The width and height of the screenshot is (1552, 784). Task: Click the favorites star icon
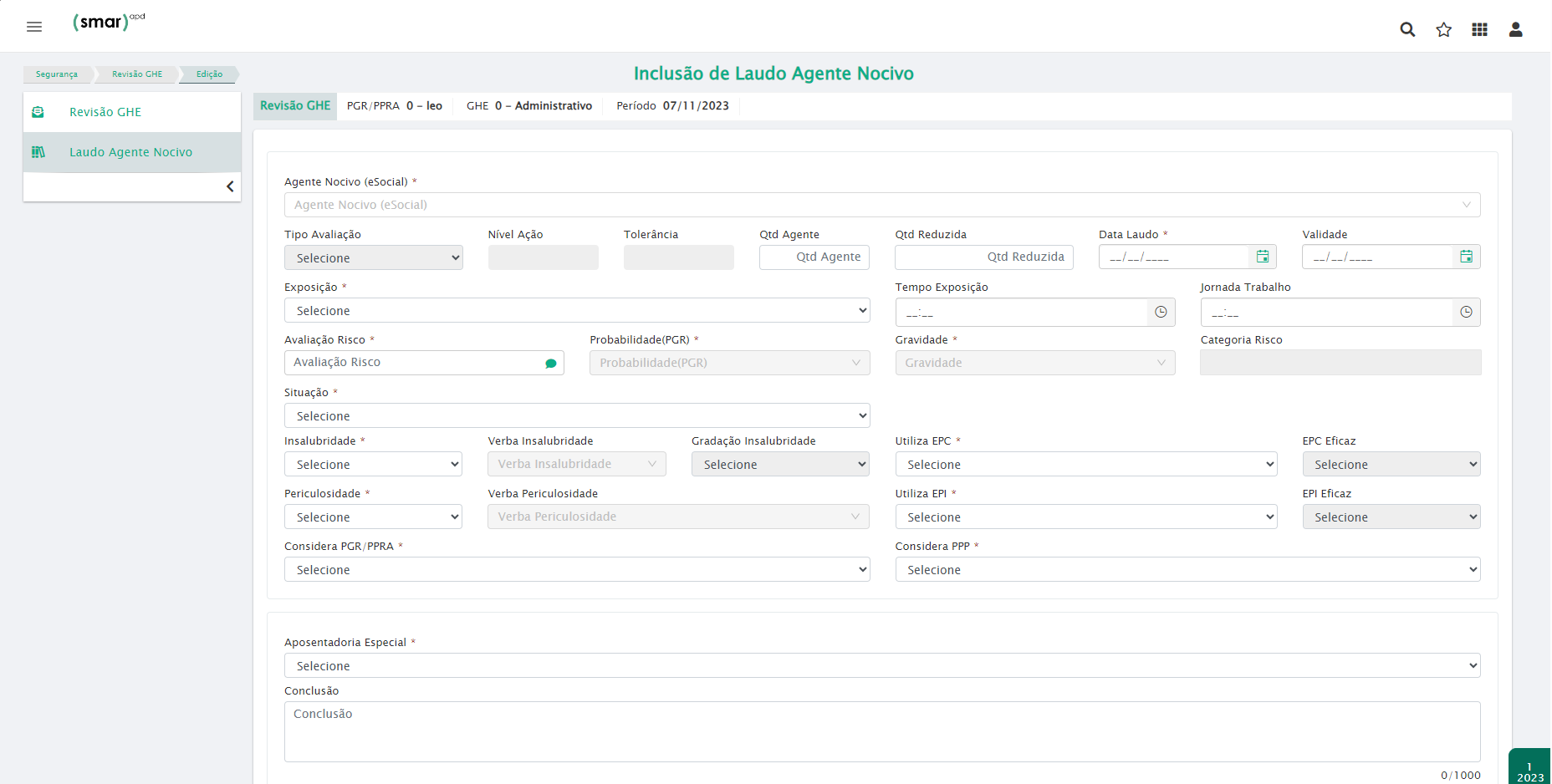[1443, 29]
